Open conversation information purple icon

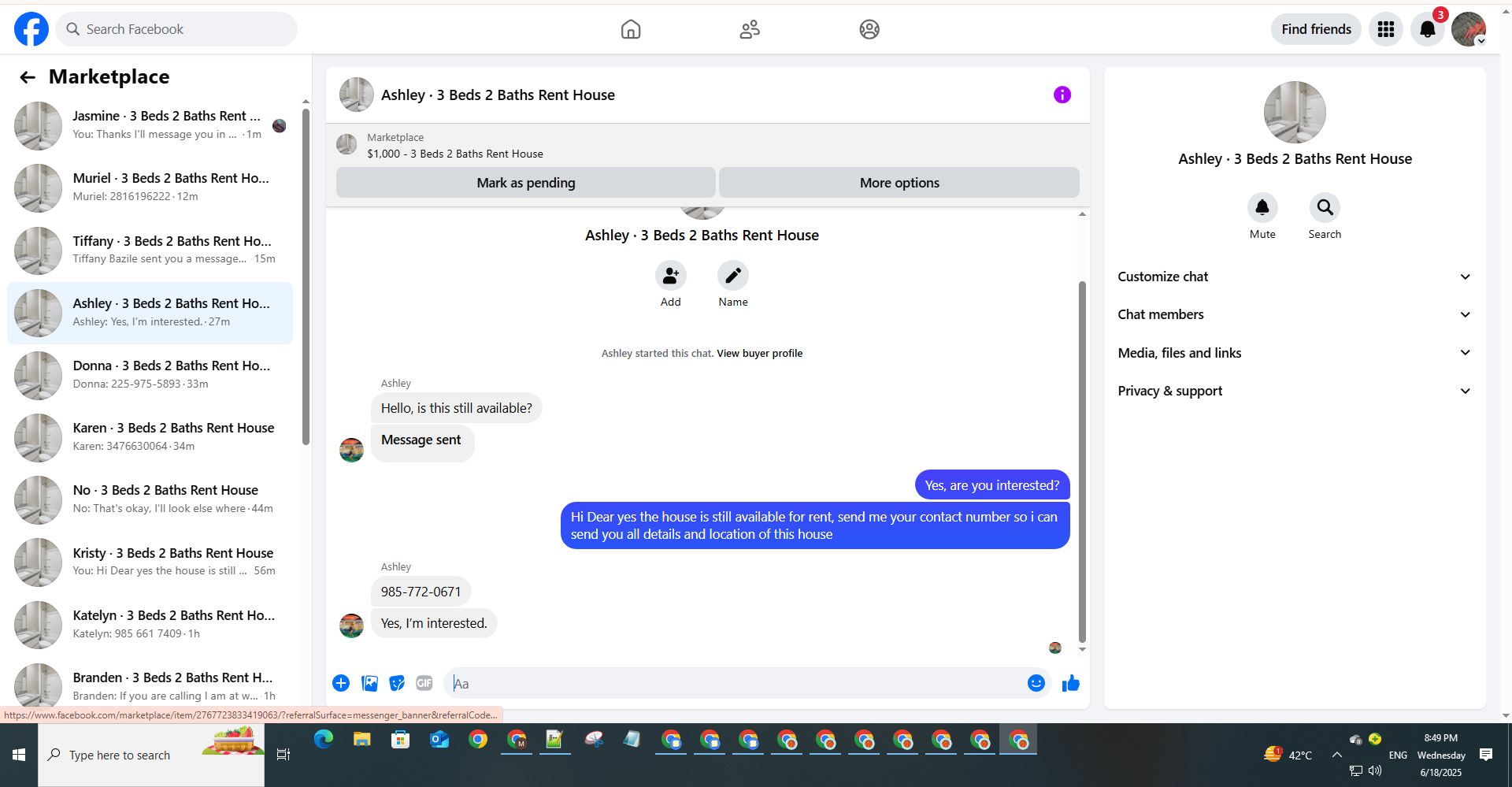1062,95
